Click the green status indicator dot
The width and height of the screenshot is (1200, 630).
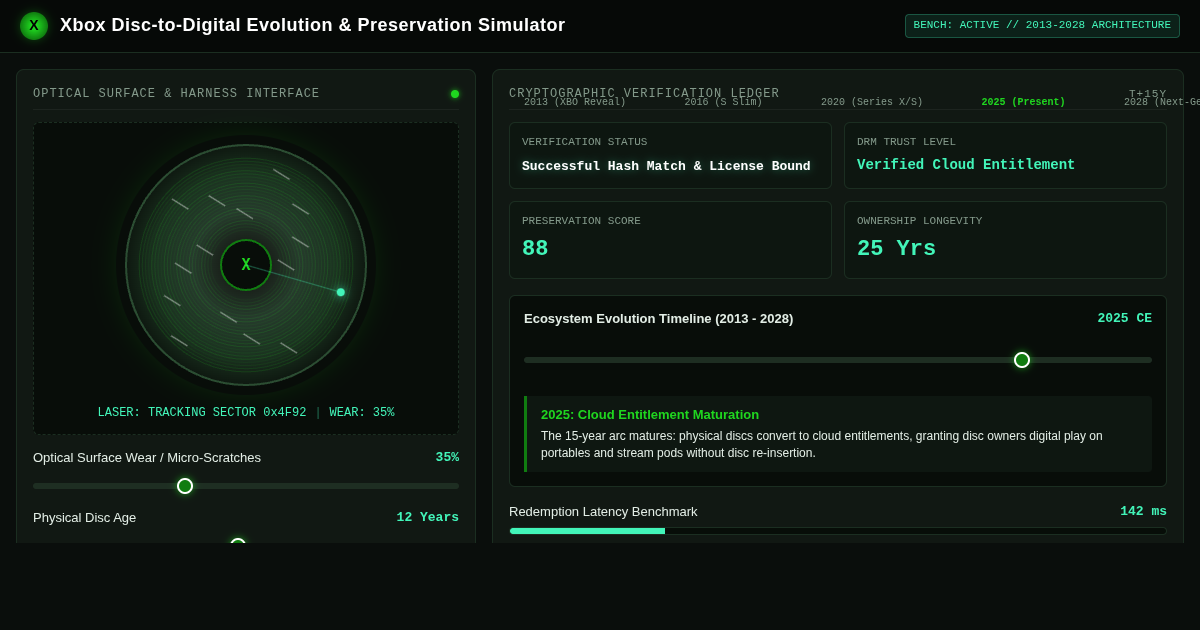[455, 94]
